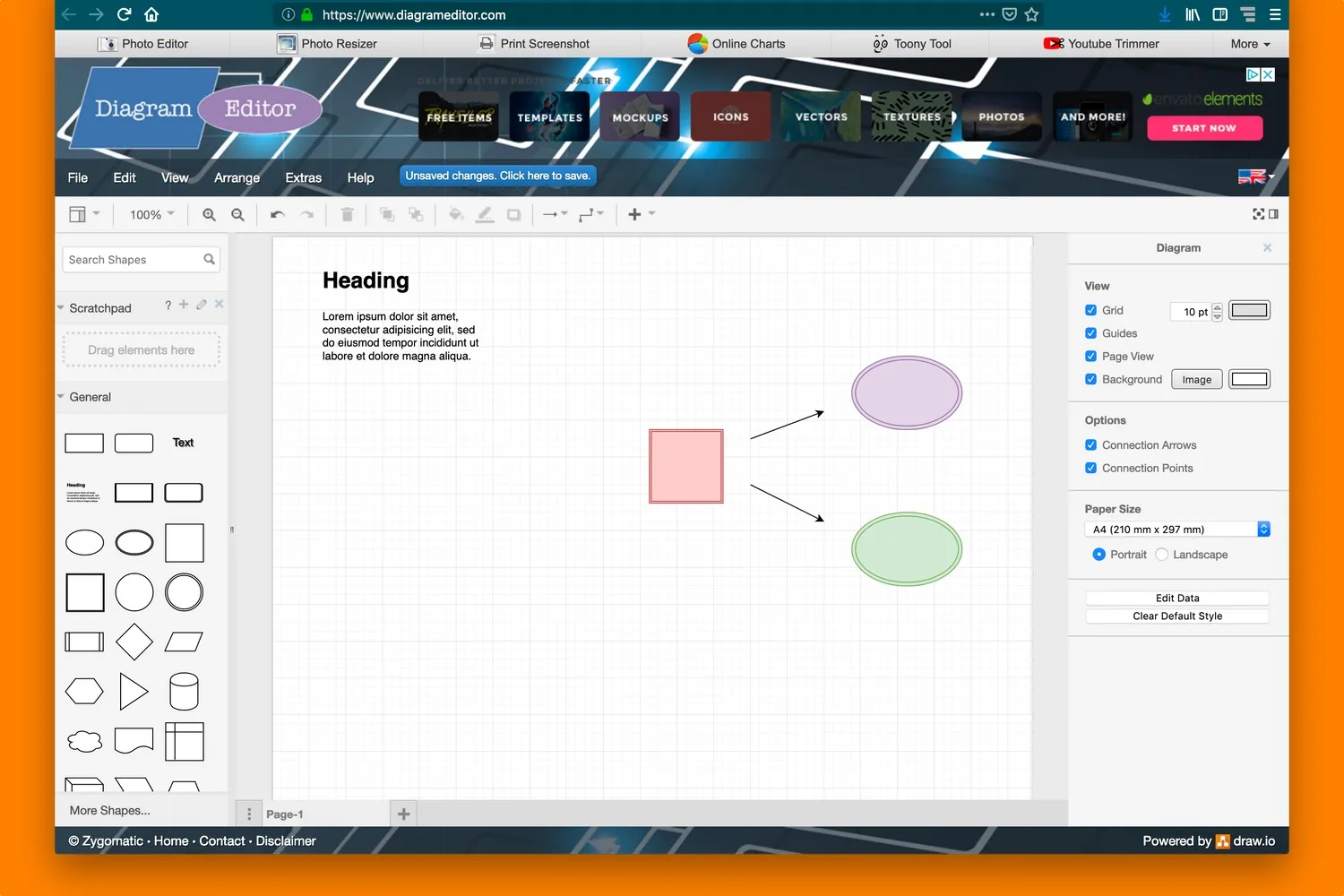Open the view layout dropdown in toolbar
The width and height of the screenshot is (1344, 896).
[x=84, y=214]
